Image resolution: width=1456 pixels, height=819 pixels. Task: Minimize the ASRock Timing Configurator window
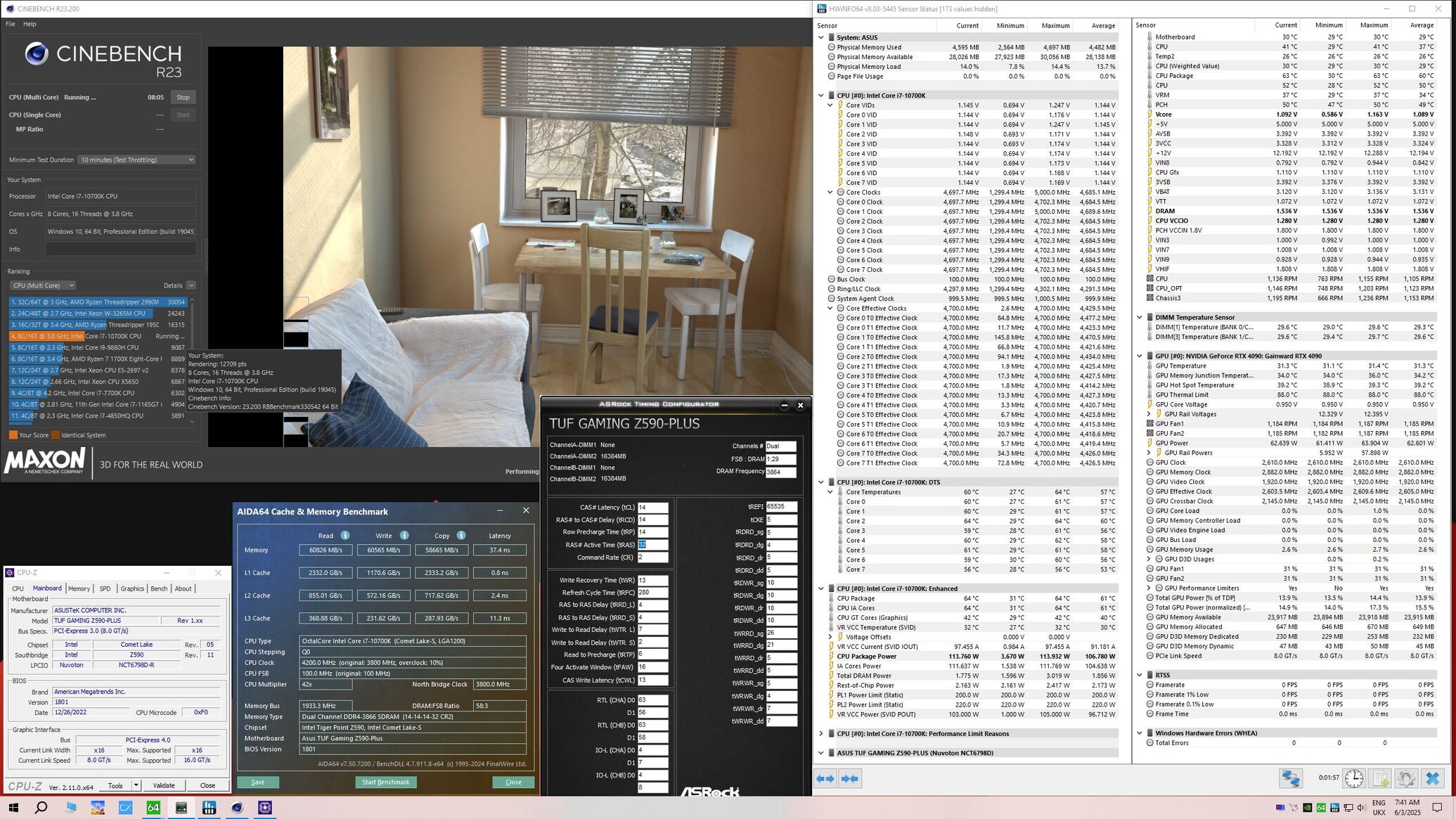785,405
